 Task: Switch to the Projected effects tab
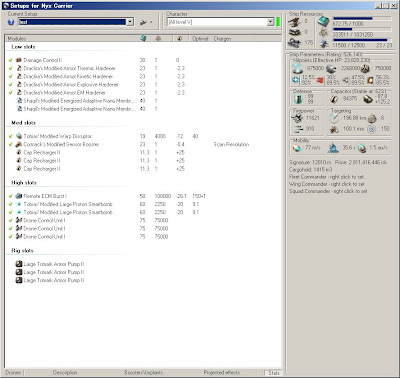click(x=221, y=373)
